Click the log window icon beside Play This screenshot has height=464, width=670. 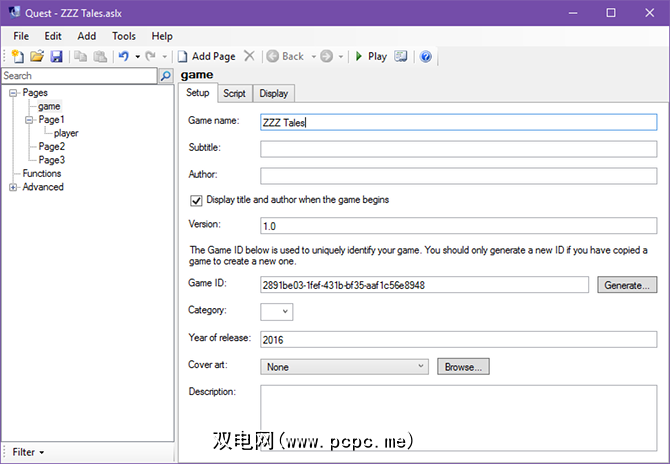pos(401,57)
